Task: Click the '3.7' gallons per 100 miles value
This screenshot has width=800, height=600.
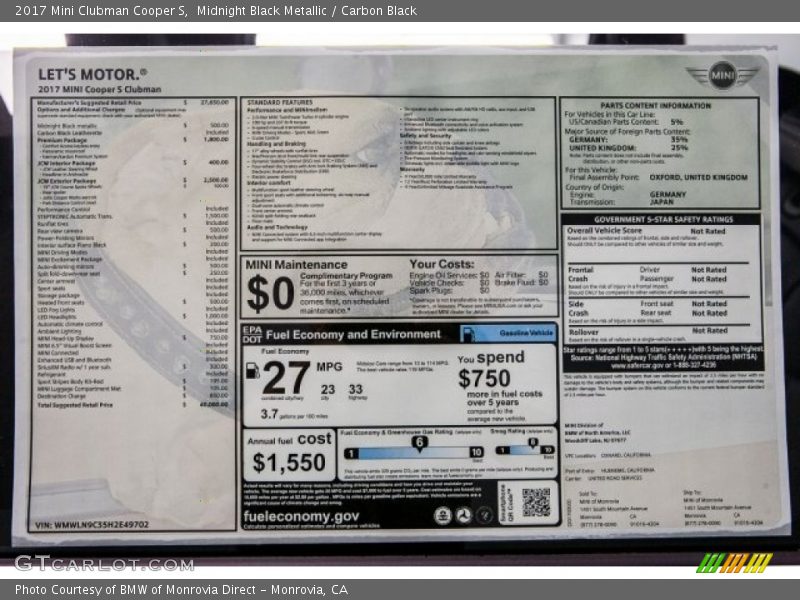Action: (269, 414)
